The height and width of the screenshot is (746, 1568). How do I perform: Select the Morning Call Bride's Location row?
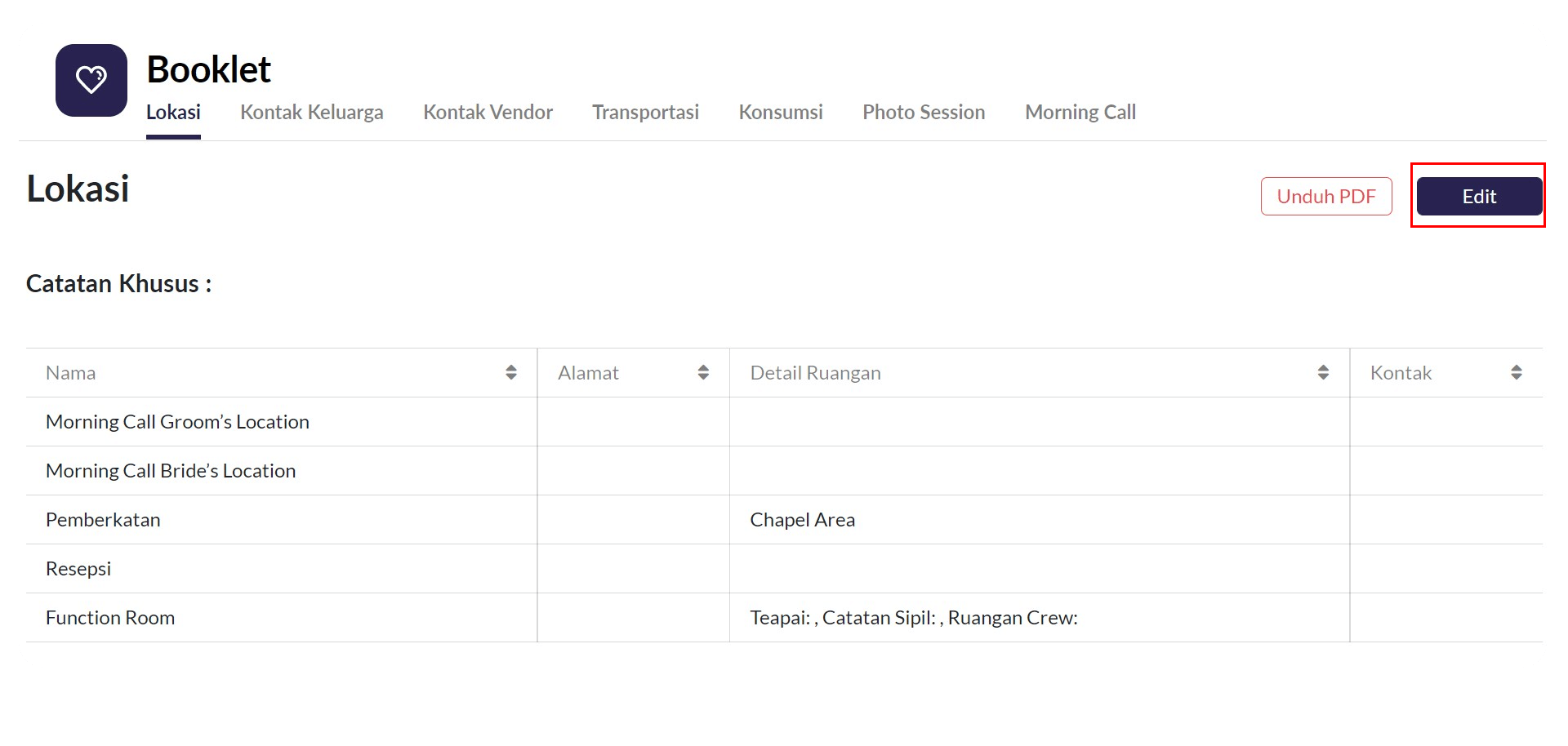click(x=171, y=471)
